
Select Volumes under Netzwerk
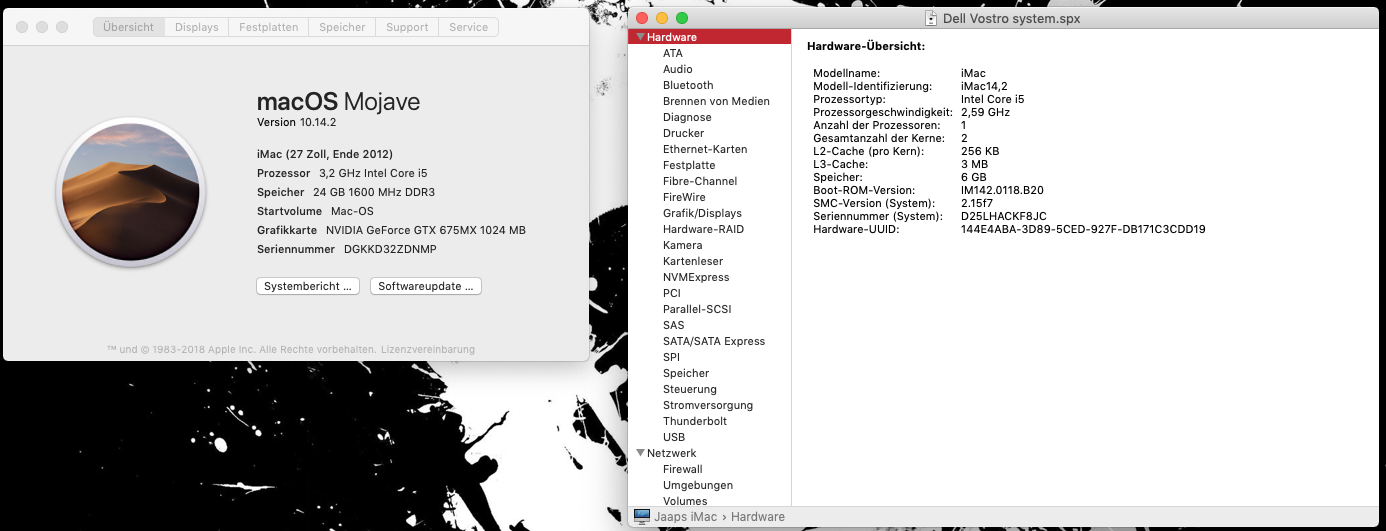(x=710, y=501)
